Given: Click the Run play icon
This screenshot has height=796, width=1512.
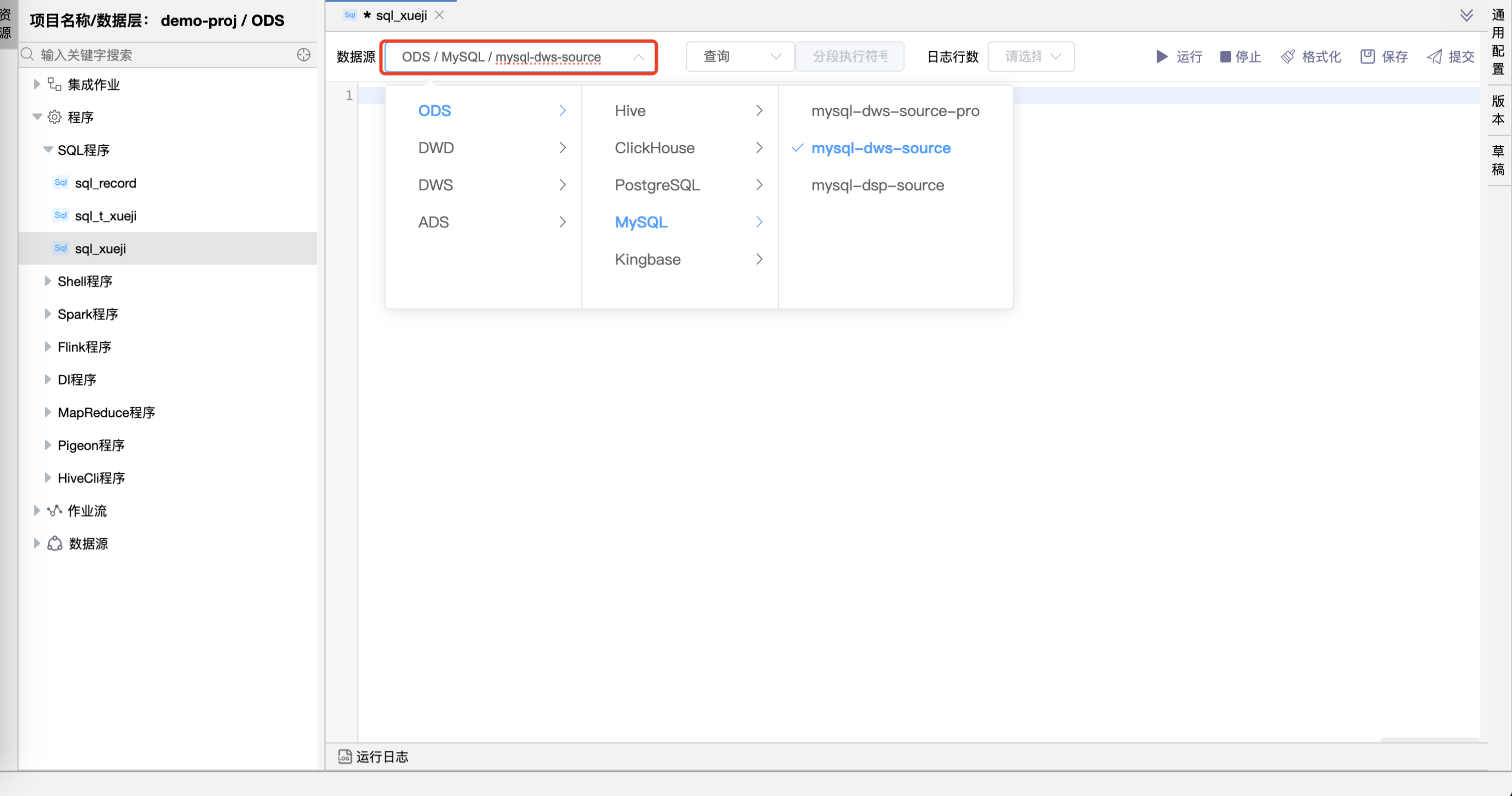Looking at the screenshot, I should pyautogui.click(x=1162, y=56).
